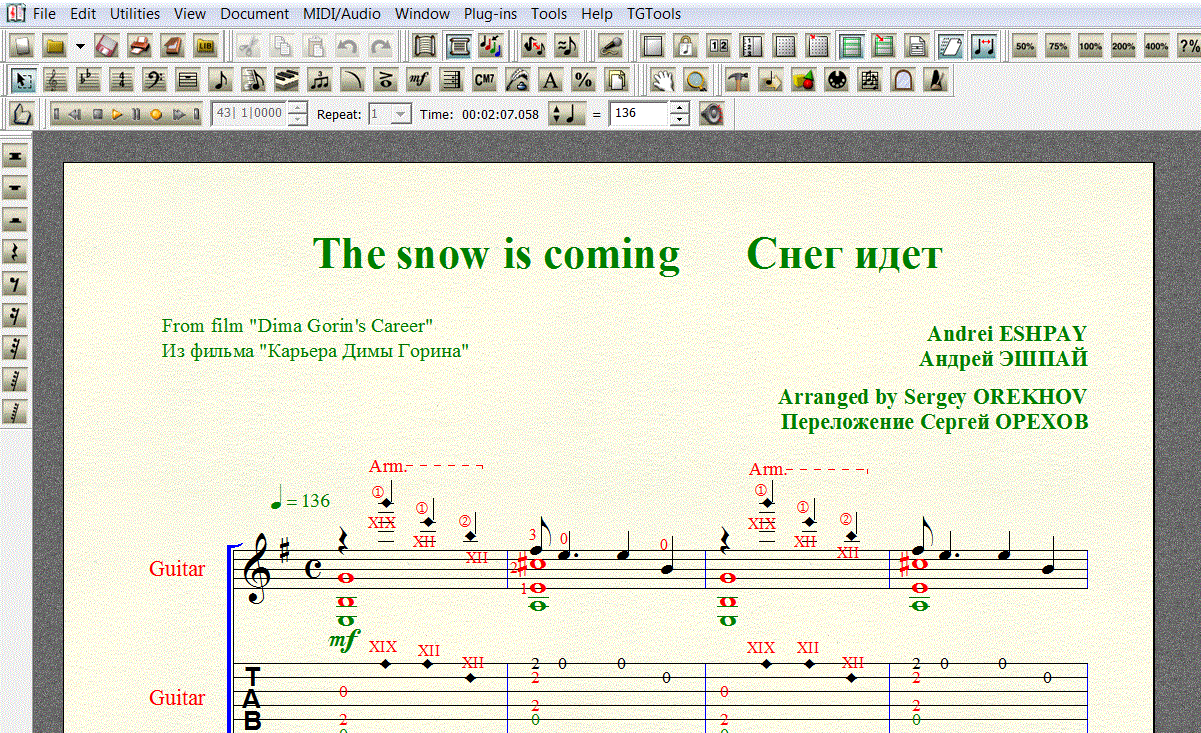Viewport: 1201px width, 733px height.
Task: Open the Plug-ins menu
Action: pos(490,14)
